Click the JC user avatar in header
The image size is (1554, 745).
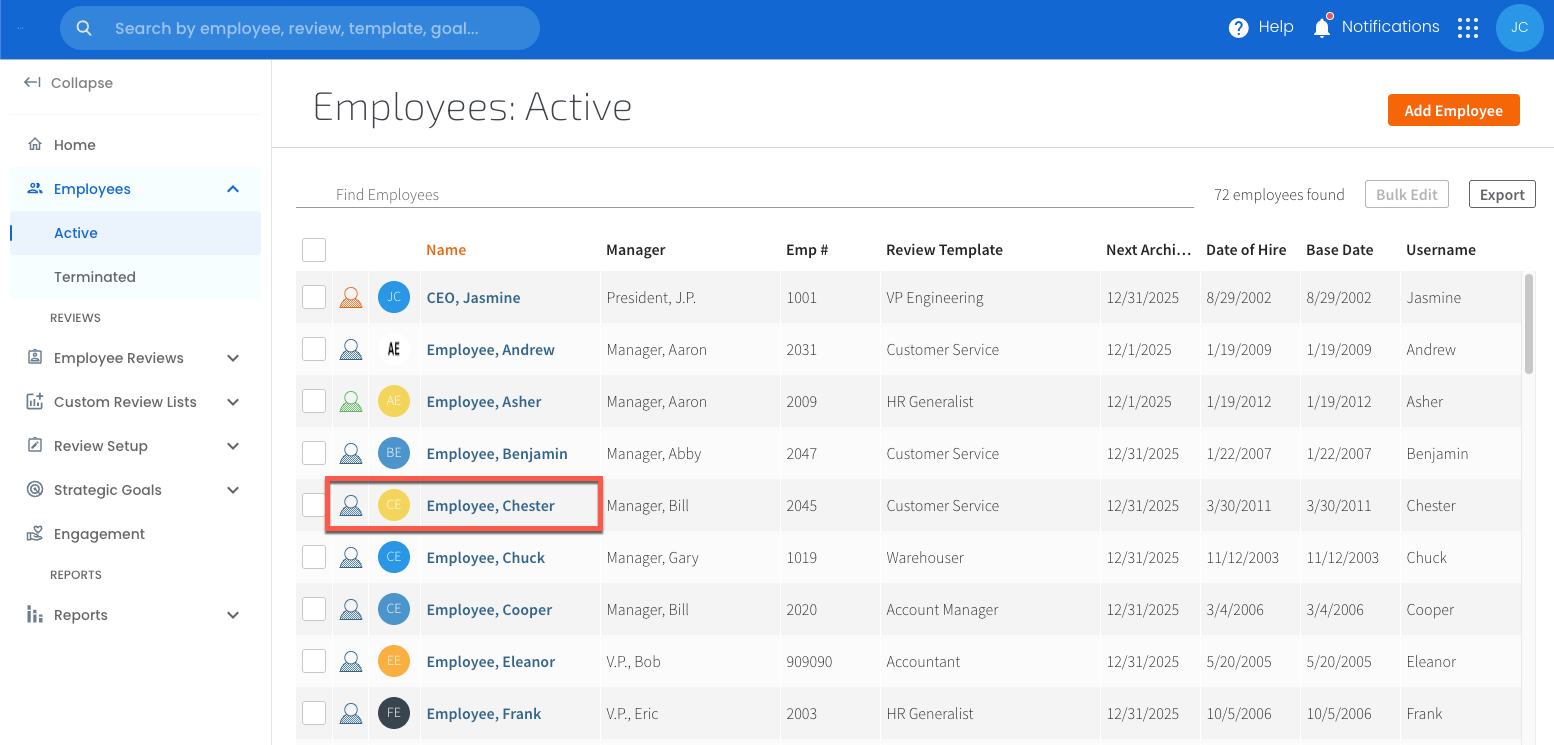tap(1519, 28)
